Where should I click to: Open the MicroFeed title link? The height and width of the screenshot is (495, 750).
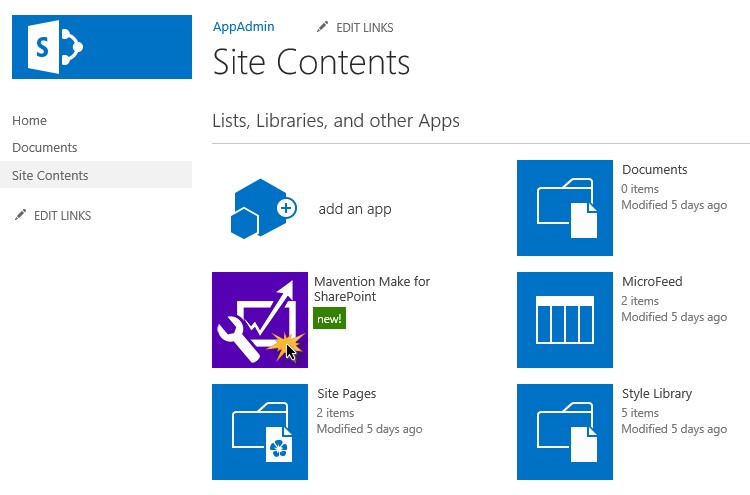(x=652, y=282)
